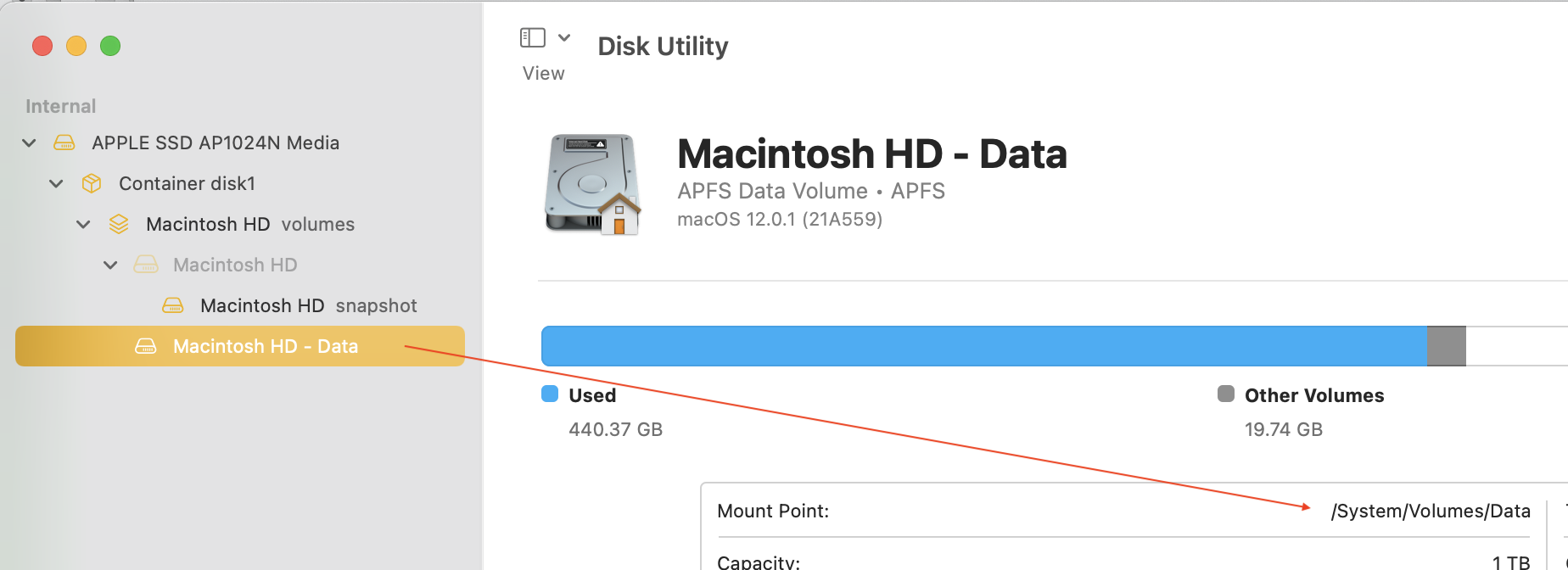Click the Mount Point path value
Screen dimensions: 1568x570
(x=1431, y=511)
